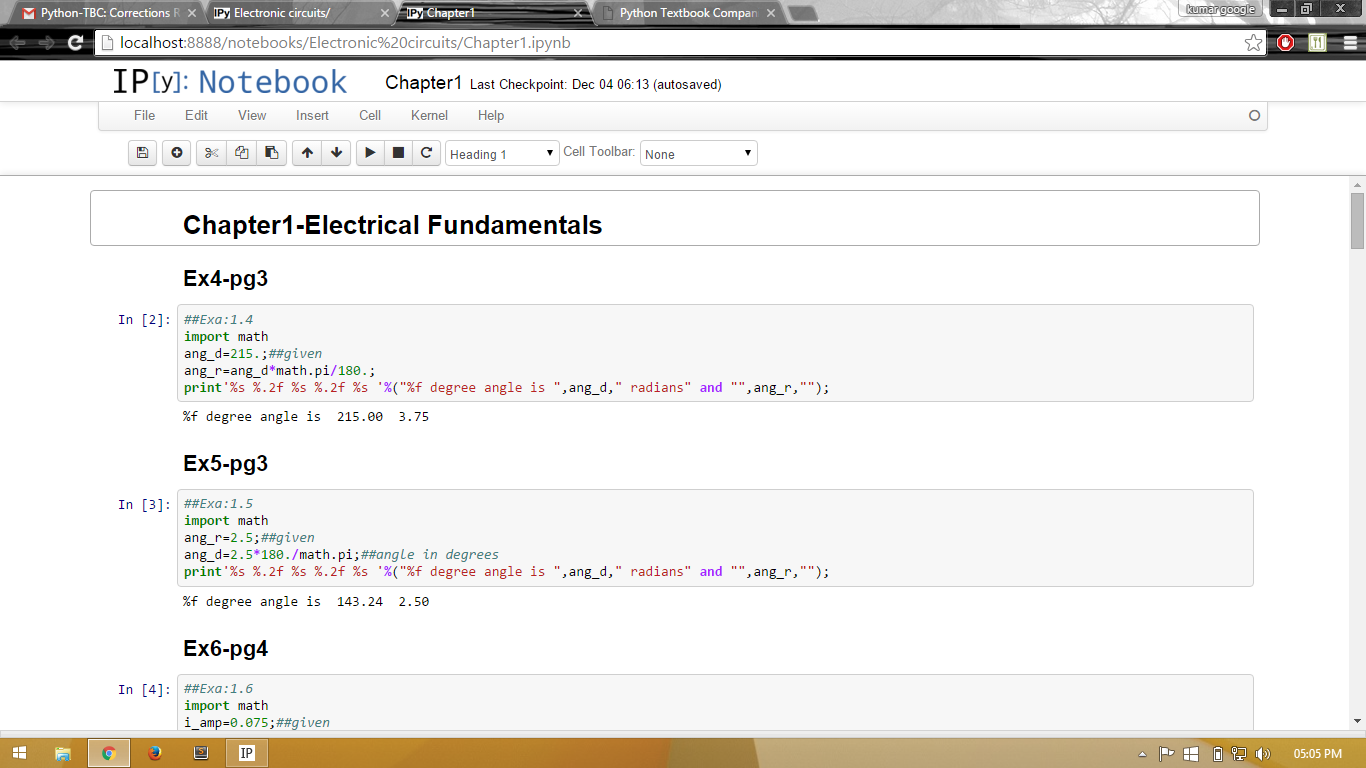1366x768 pixels.
Task: Cut the selected cell using scissors icon
Action: 211,153
